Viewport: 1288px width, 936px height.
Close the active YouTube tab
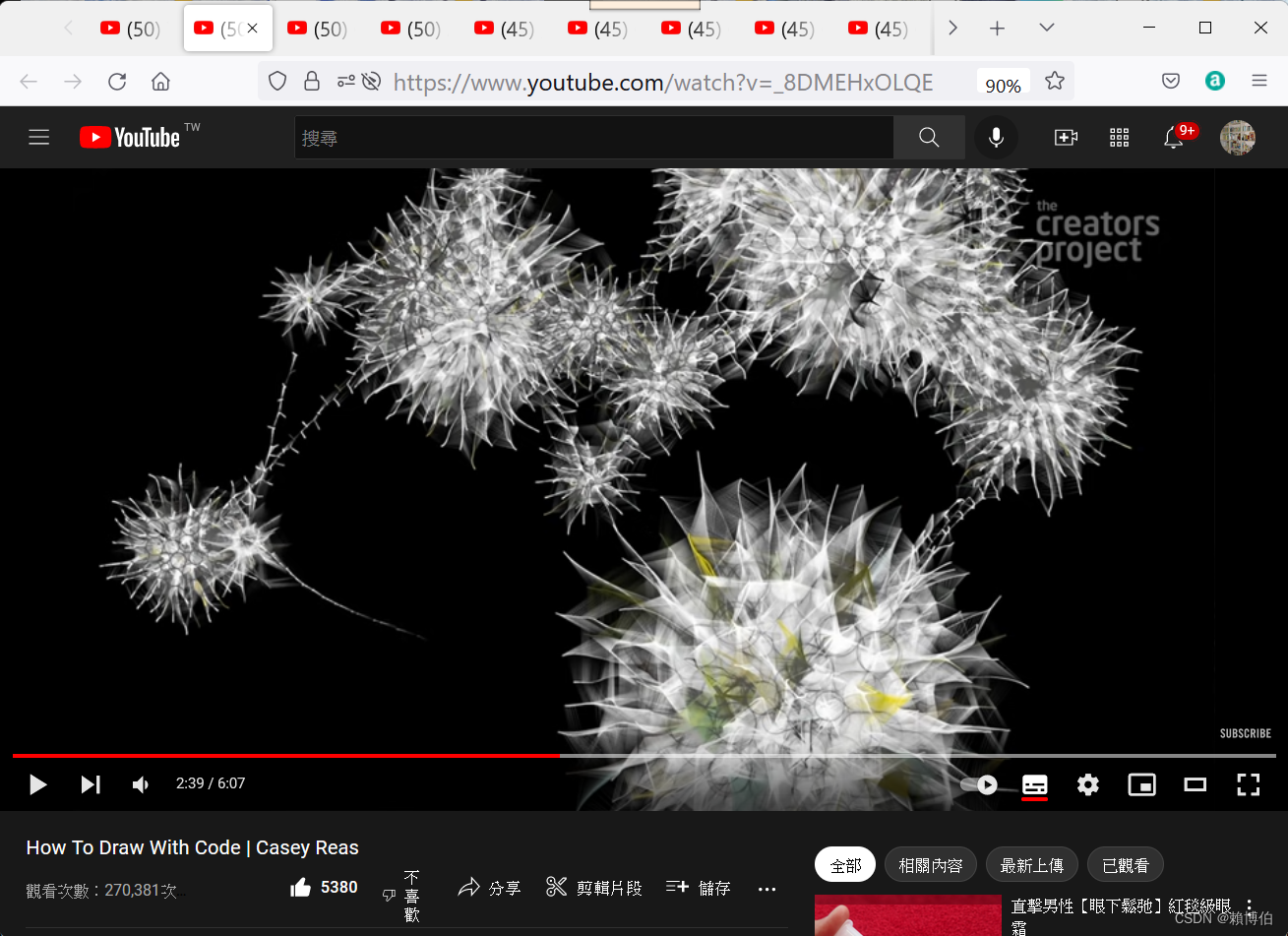pyautogui.click(x=253, y=29)
